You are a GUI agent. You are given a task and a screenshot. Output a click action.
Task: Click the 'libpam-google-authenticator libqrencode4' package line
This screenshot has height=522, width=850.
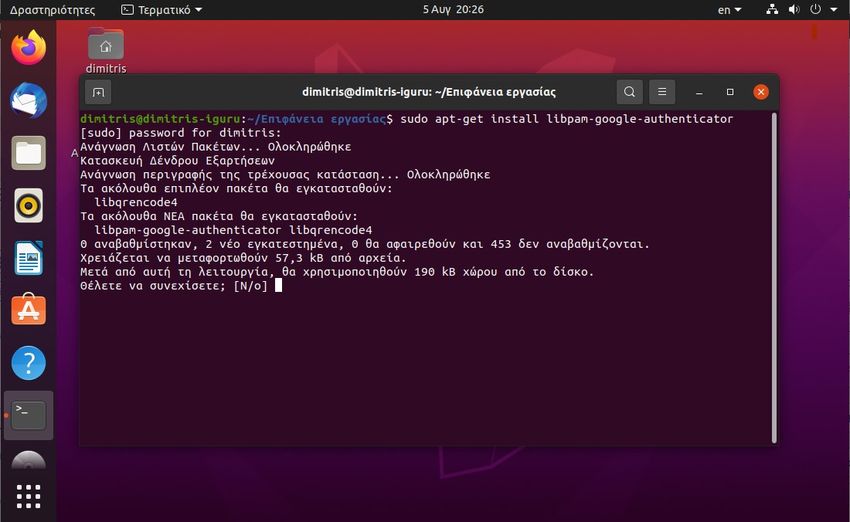(x=233, y=230)
